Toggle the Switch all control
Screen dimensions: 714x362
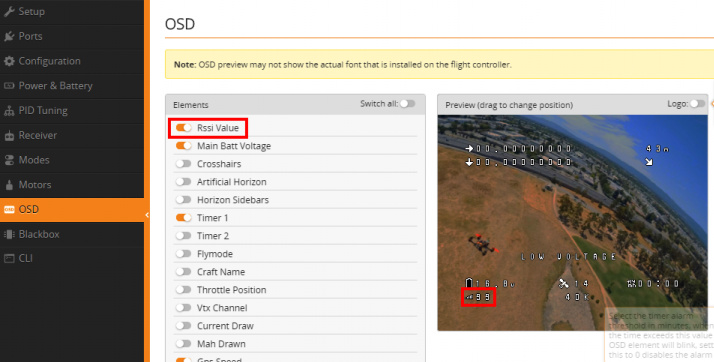[407, 104]
